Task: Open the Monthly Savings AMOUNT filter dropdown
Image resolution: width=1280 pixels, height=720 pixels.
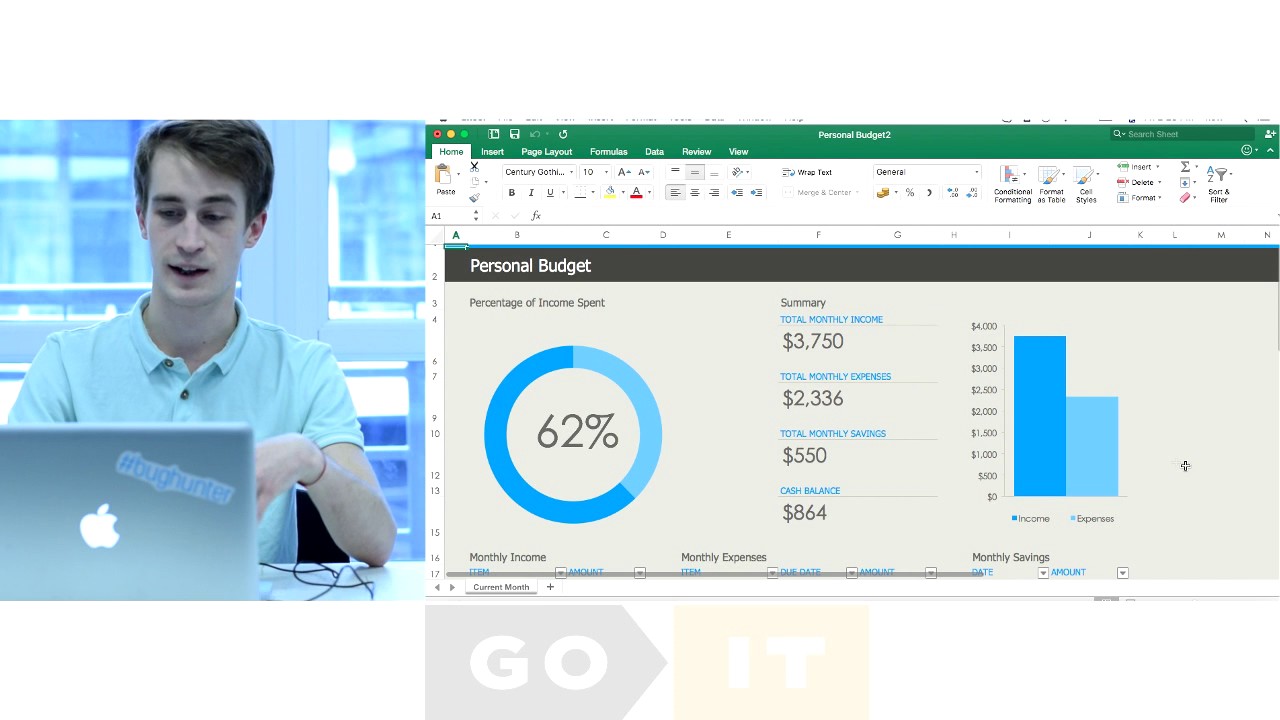Action: (x=1122, y=573)
